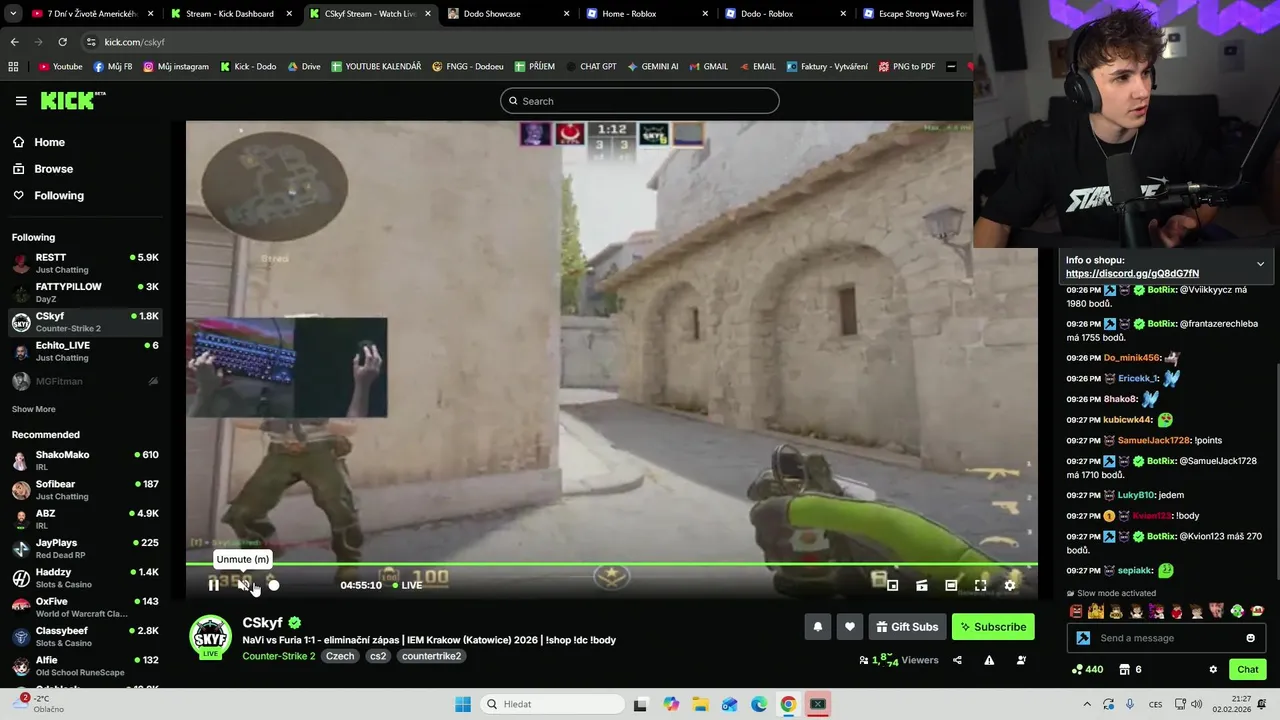
Task: Report the stream with the warning triangle
Action: click(x=989, y=660)
